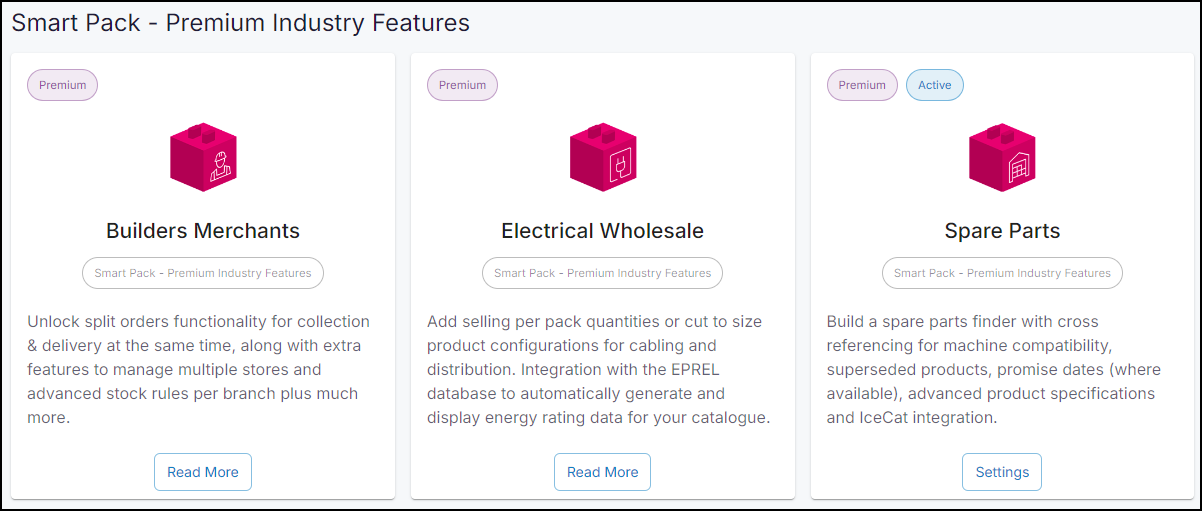Click the Premium badge on Builders Merchants card
The image size is (1202, 511).
63,85
